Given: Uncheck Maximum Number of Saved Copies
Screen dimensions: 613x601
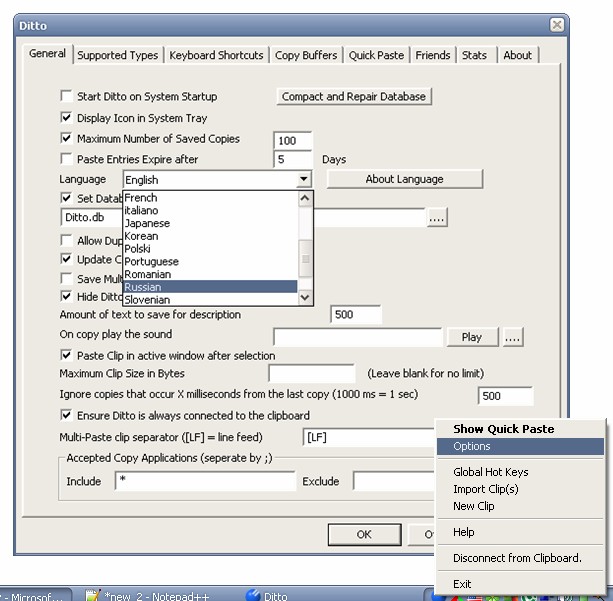Looking at the screenshot, I should [x=66, y=138].
